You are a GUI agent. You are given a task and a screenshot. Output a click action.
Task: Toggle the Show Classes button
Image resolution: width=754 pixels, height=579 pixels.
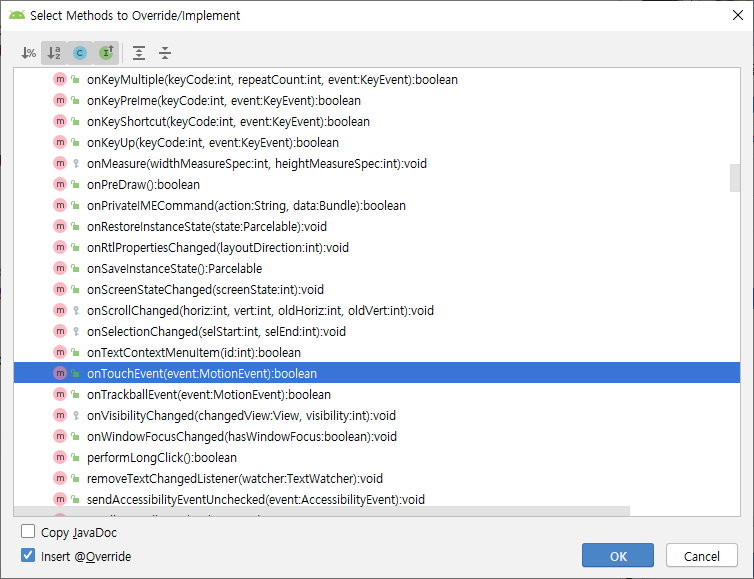[x=80, y=53]
